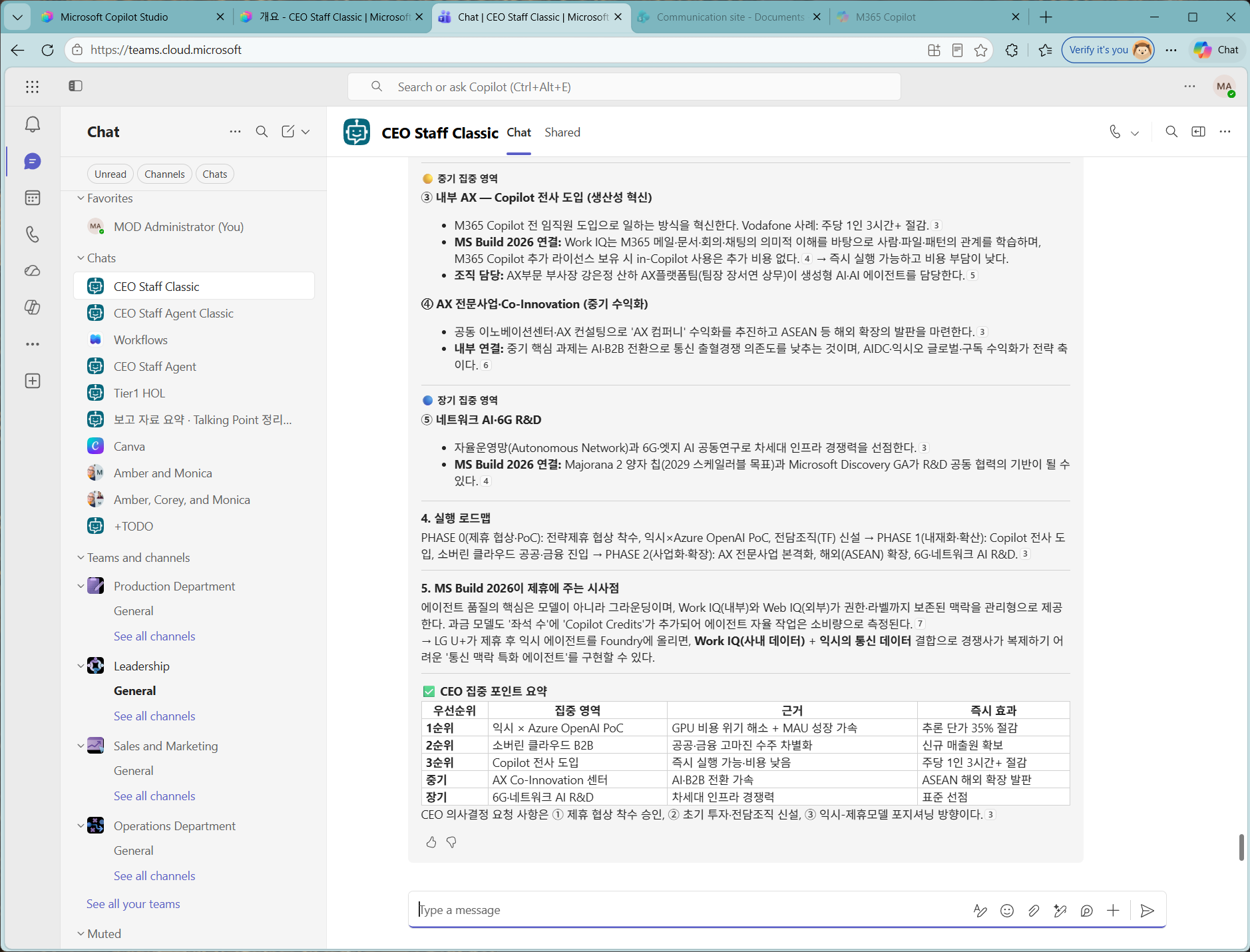Open the Tier1 HOL chat
The height and width of the screenshot is (952, 1250).
point(194,393)
